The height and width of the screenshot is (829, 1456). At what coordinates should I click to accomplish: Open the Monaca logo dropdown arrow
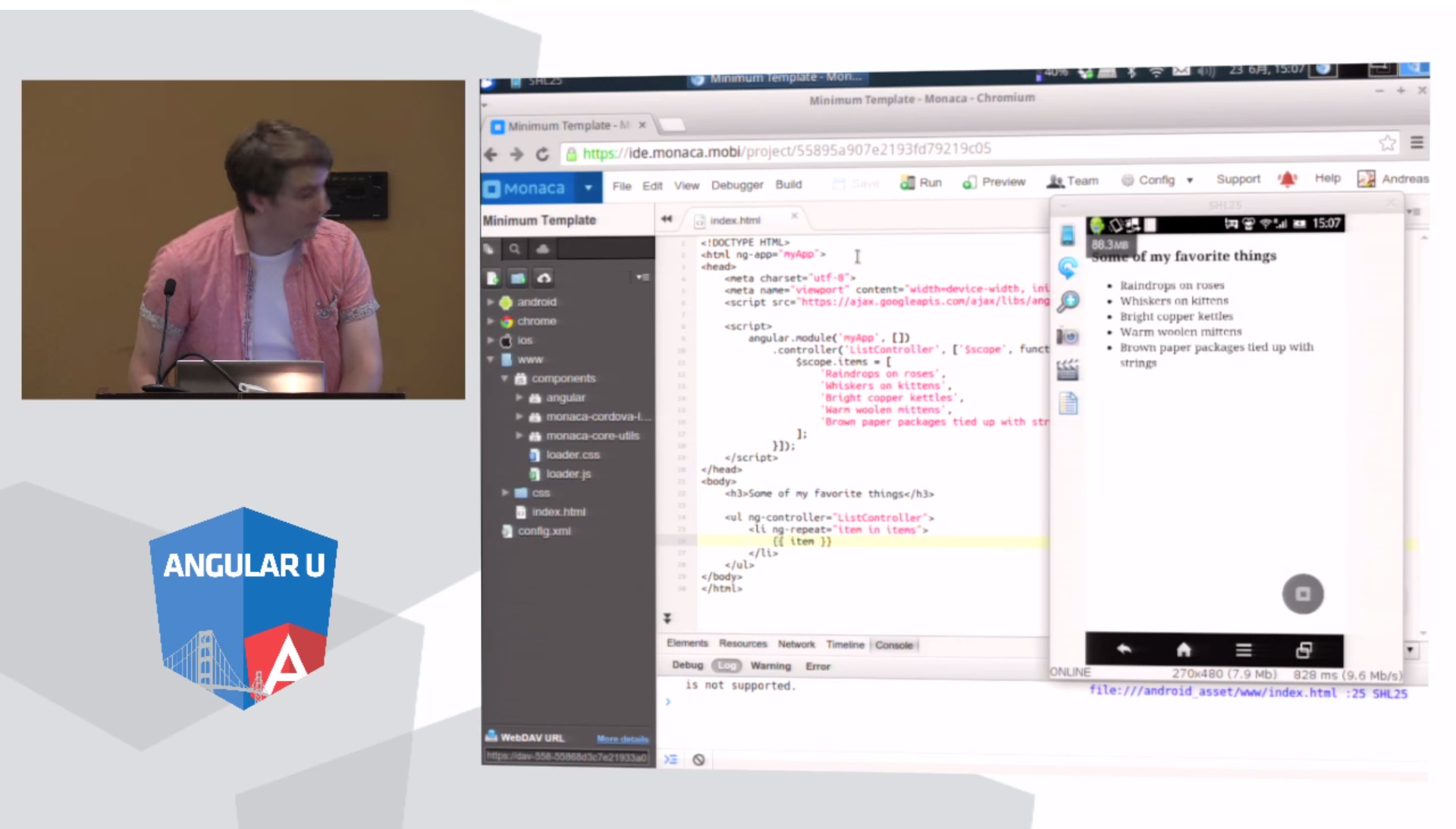click(x=588, y=187)
